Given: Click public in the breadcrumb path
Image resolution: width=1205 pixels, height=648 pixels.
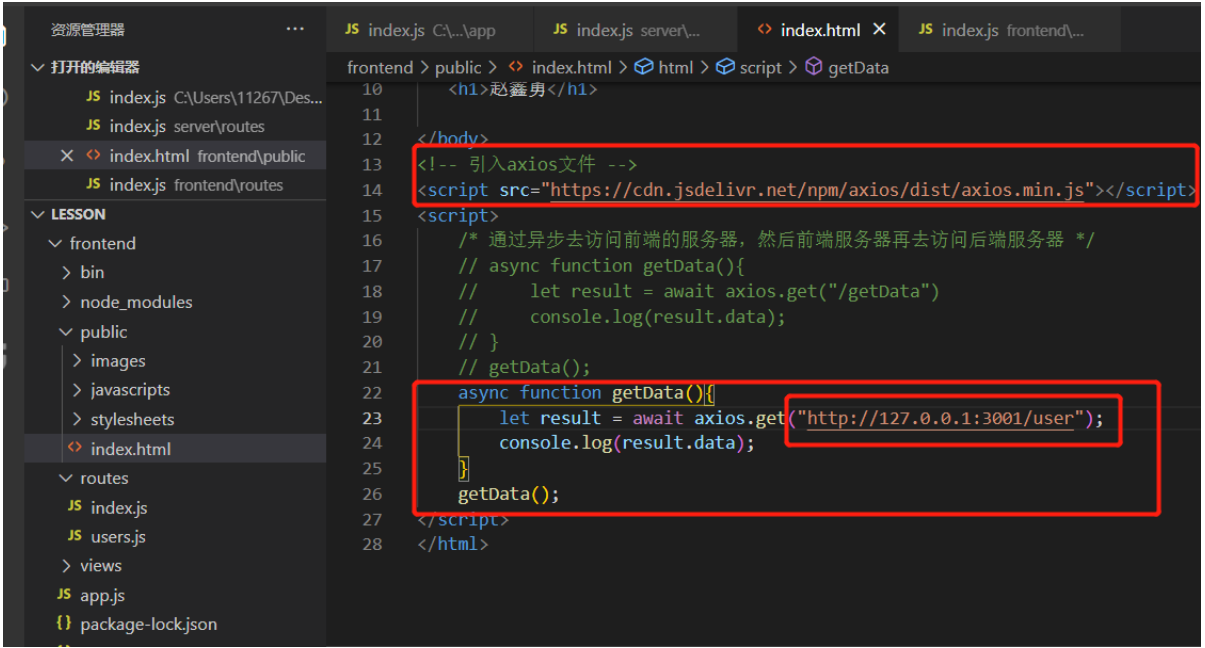Looking at the screenshot, I should coord(458,67).
